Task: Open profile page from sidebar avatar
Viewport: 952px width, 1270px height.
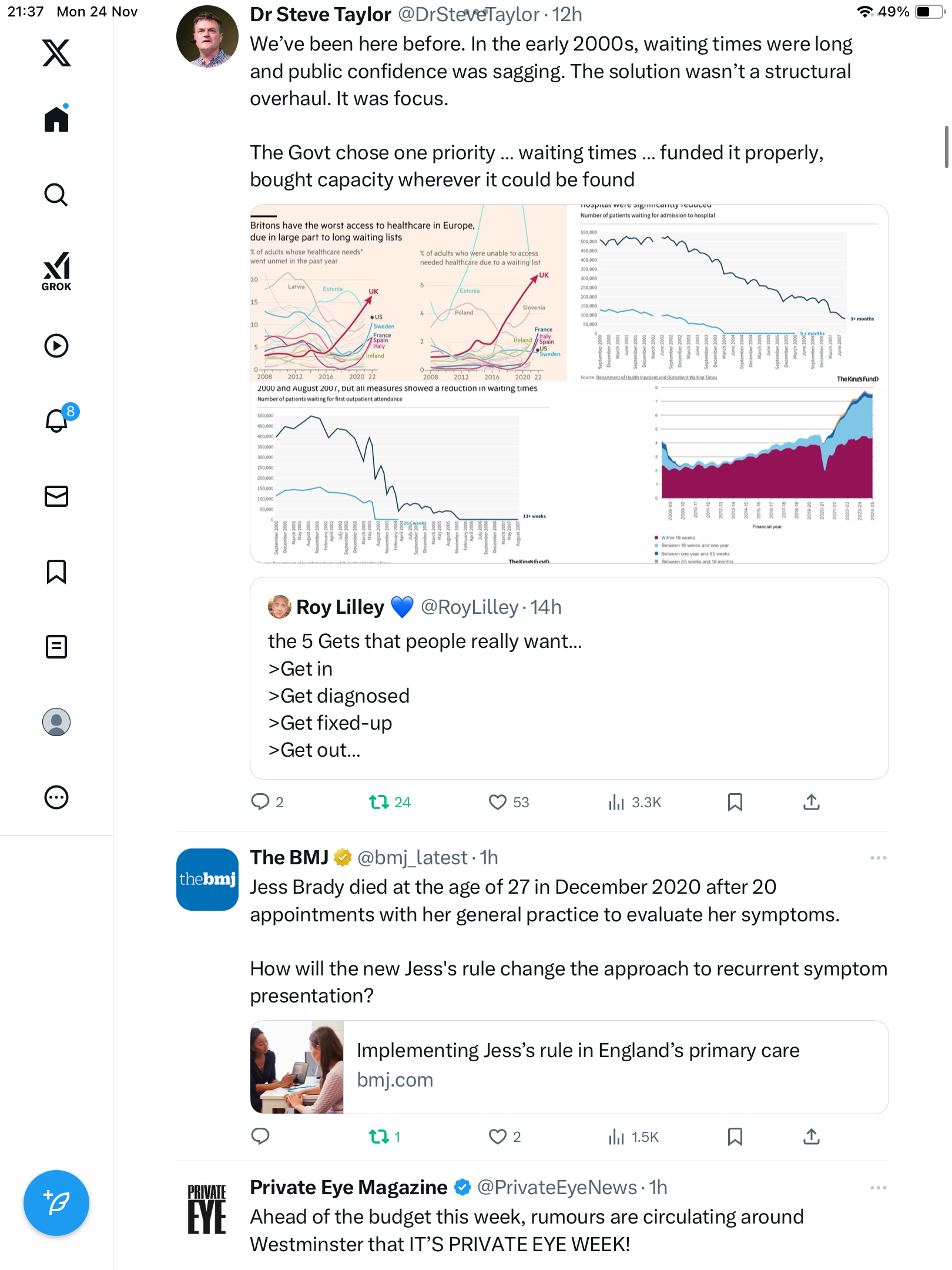Action: coord(56,722)
